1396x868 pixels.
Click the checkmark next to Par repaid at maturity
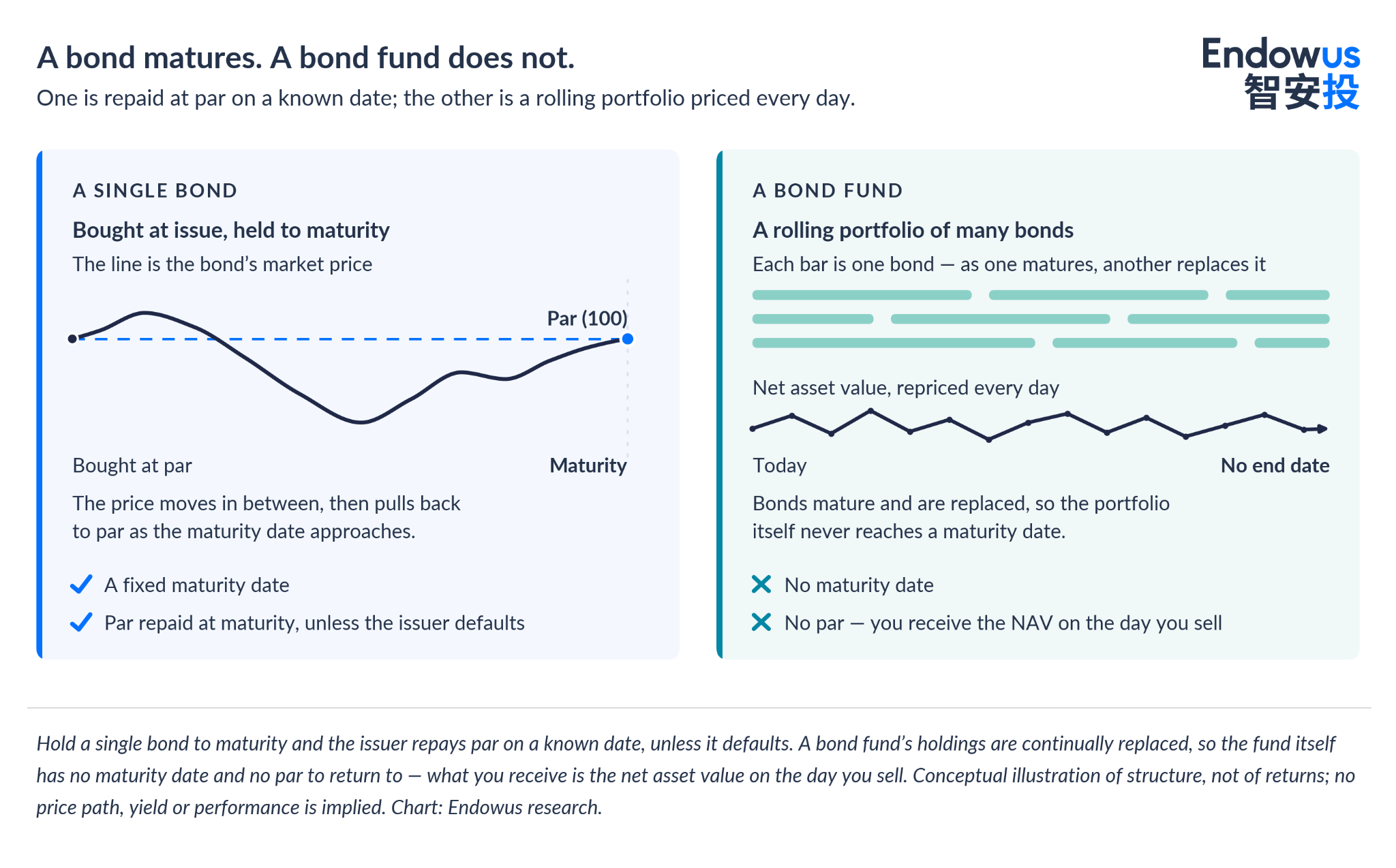[x=81, y=623]
